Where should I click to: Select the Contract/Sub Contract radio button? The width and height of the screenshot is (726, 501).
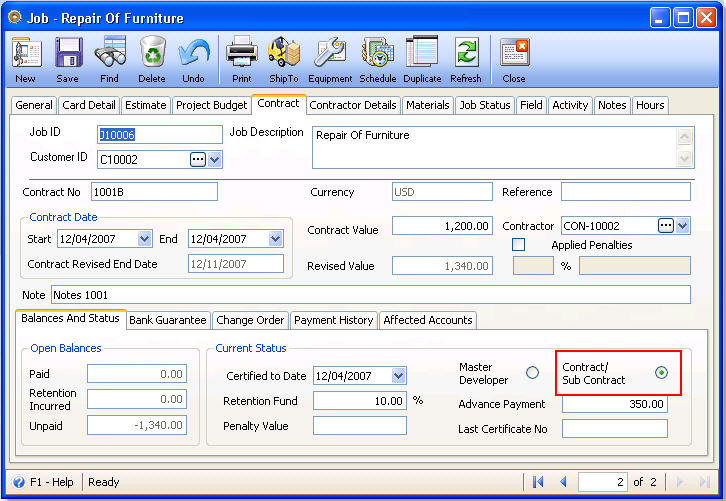(x=662, y=373)
